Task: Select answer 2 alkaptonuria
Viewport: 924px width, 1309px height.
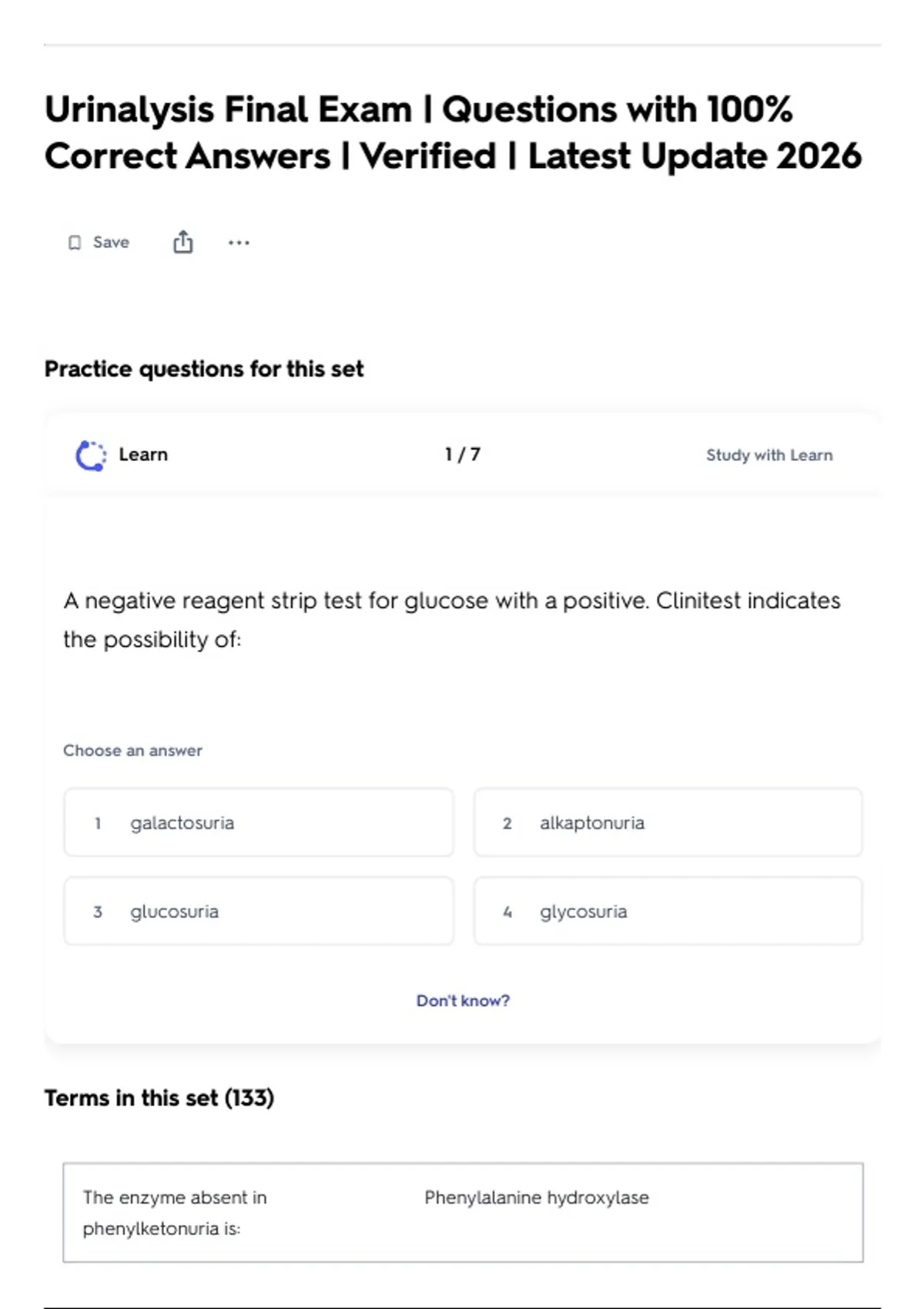Action: (668, 822)
